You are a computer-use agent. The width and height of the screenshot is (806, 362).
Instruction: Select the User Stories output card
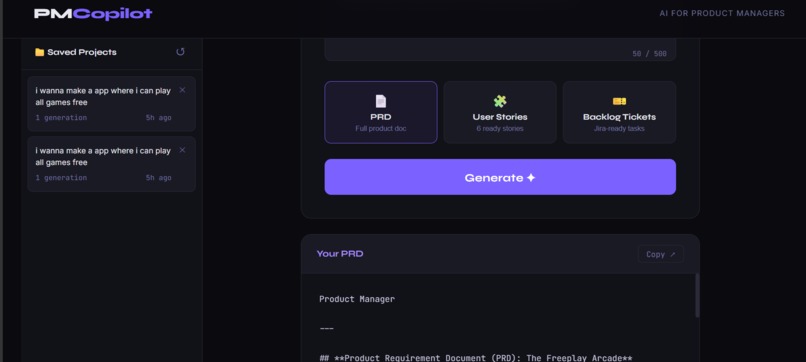500,112
